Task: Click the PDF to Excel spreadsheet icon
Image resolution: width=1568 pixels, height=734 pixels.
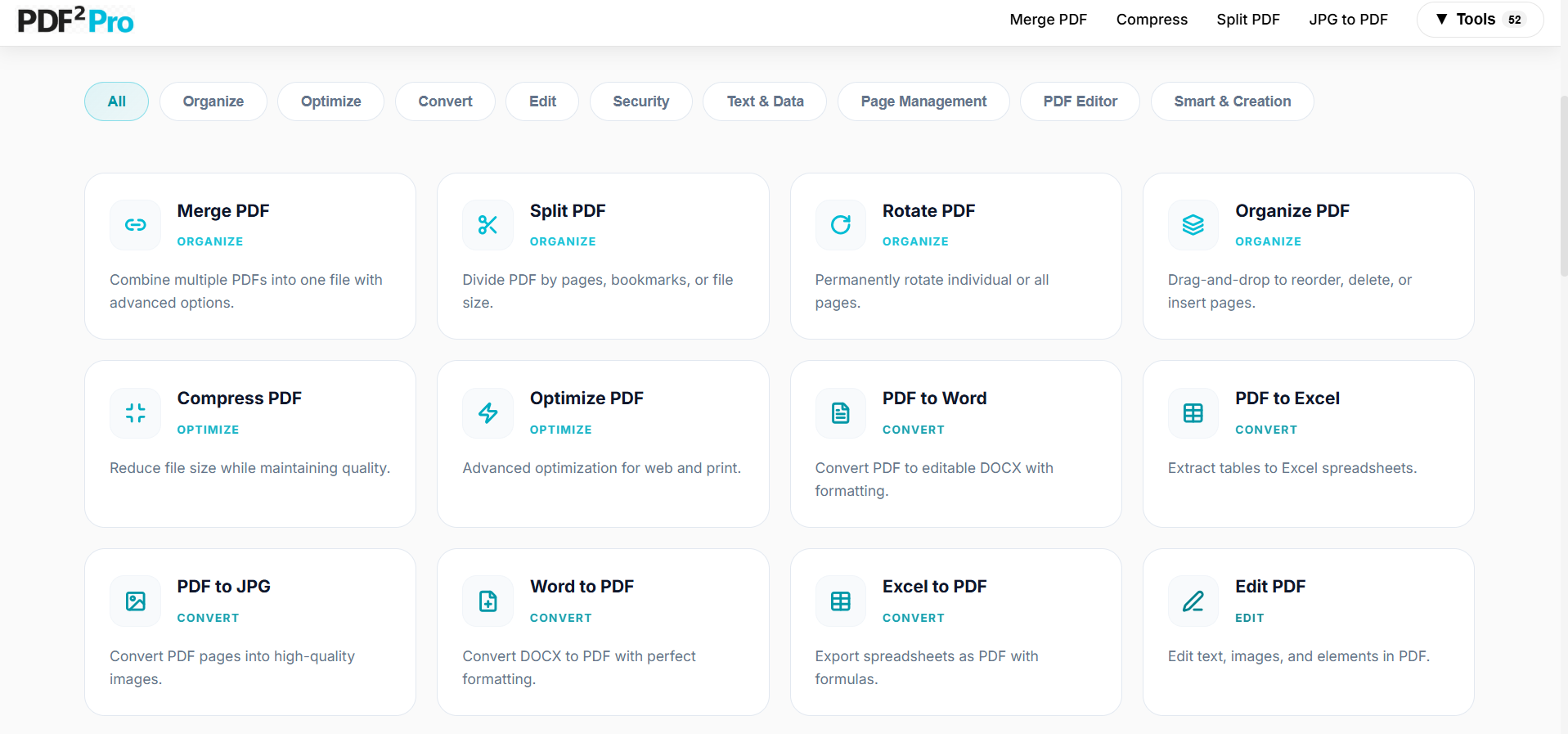Action: click(1193, 413)
